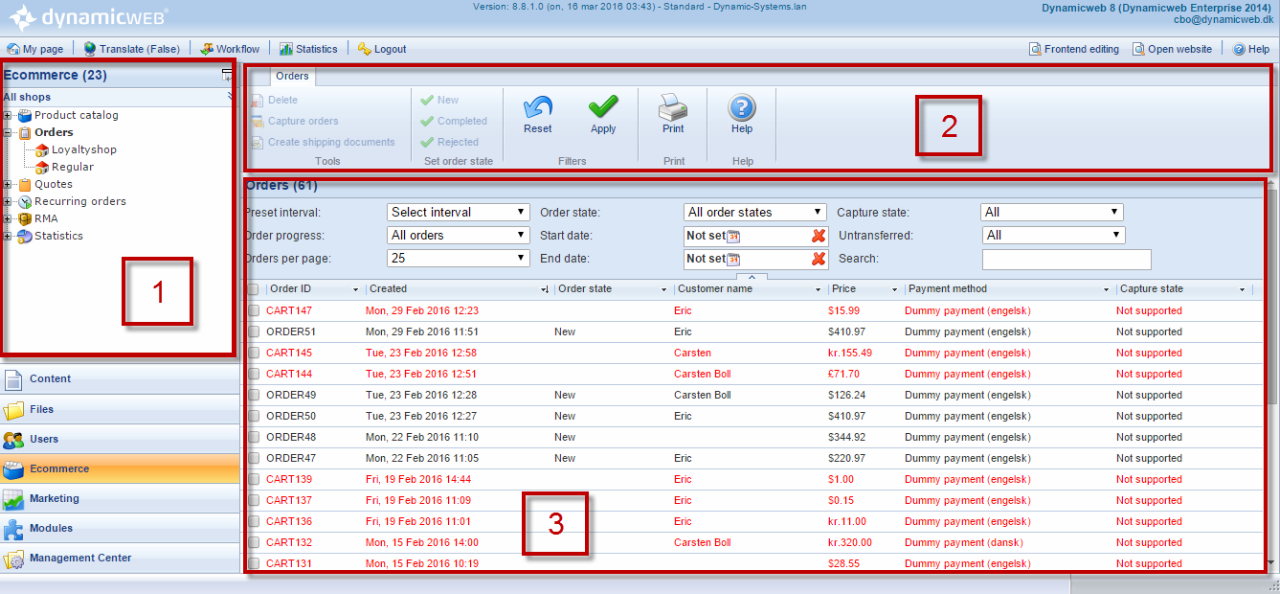Toggle the select-all checkbox in header
1280x594 pixels.
253,289
